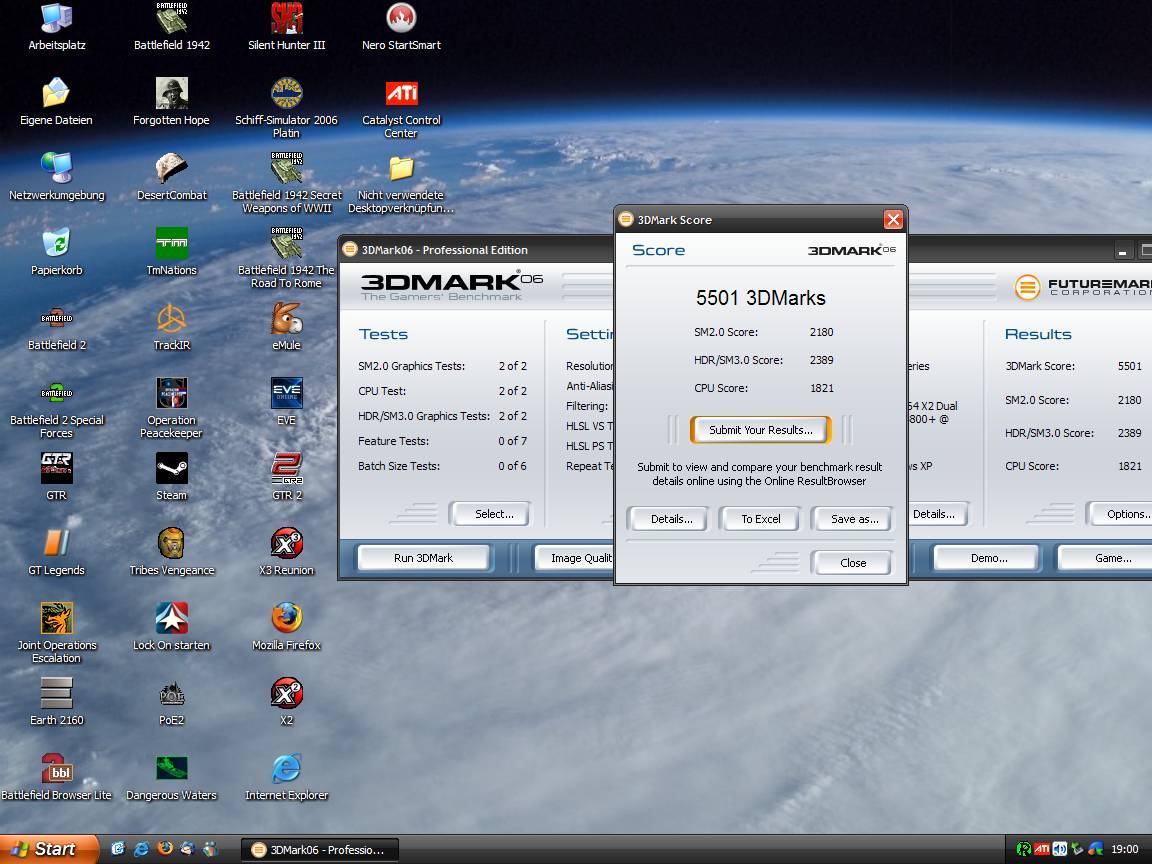Launch the Battlefield 2 desktop icon

(x=57, y=327)
